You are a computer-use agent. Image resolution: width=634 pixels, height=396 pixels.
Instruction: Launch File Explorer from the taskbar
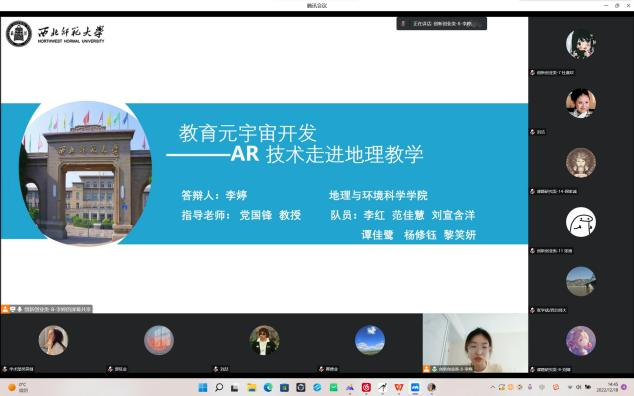pyautogui.click(x=251, y=388)
